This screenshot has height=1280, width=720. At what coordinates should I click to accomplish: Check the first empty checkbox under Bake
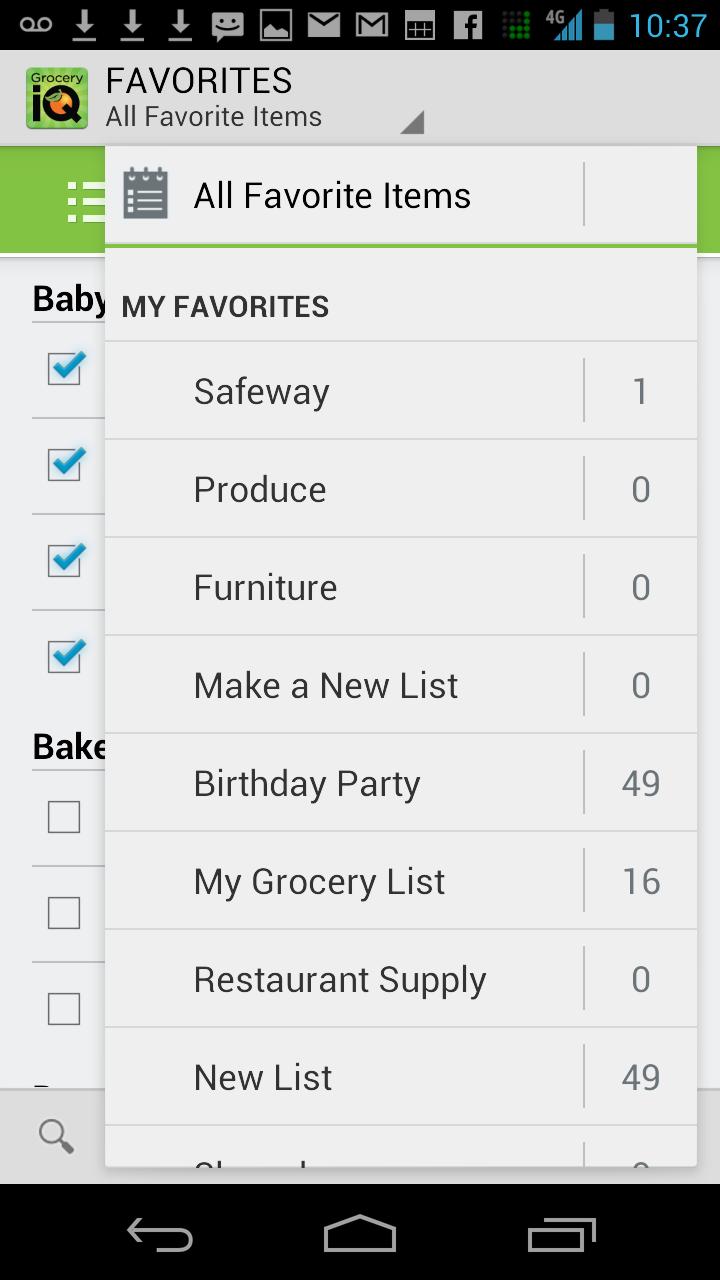(x=64, y=817)
